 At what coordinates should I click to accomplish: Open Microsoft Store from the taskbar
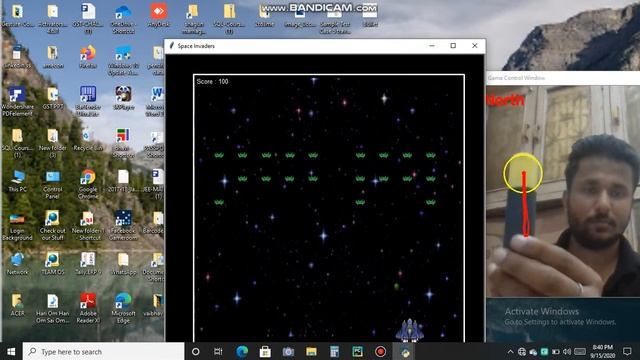coord(265,351)
